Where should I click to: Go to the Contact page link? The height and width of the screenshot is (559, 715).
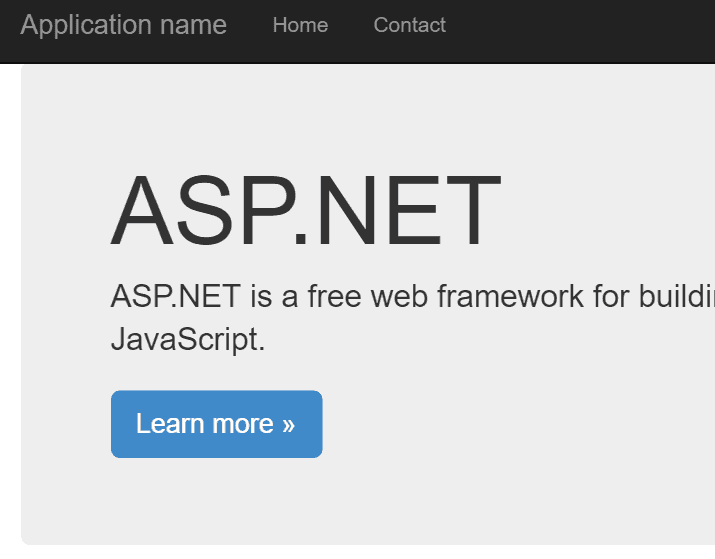(x=409, y=25)
